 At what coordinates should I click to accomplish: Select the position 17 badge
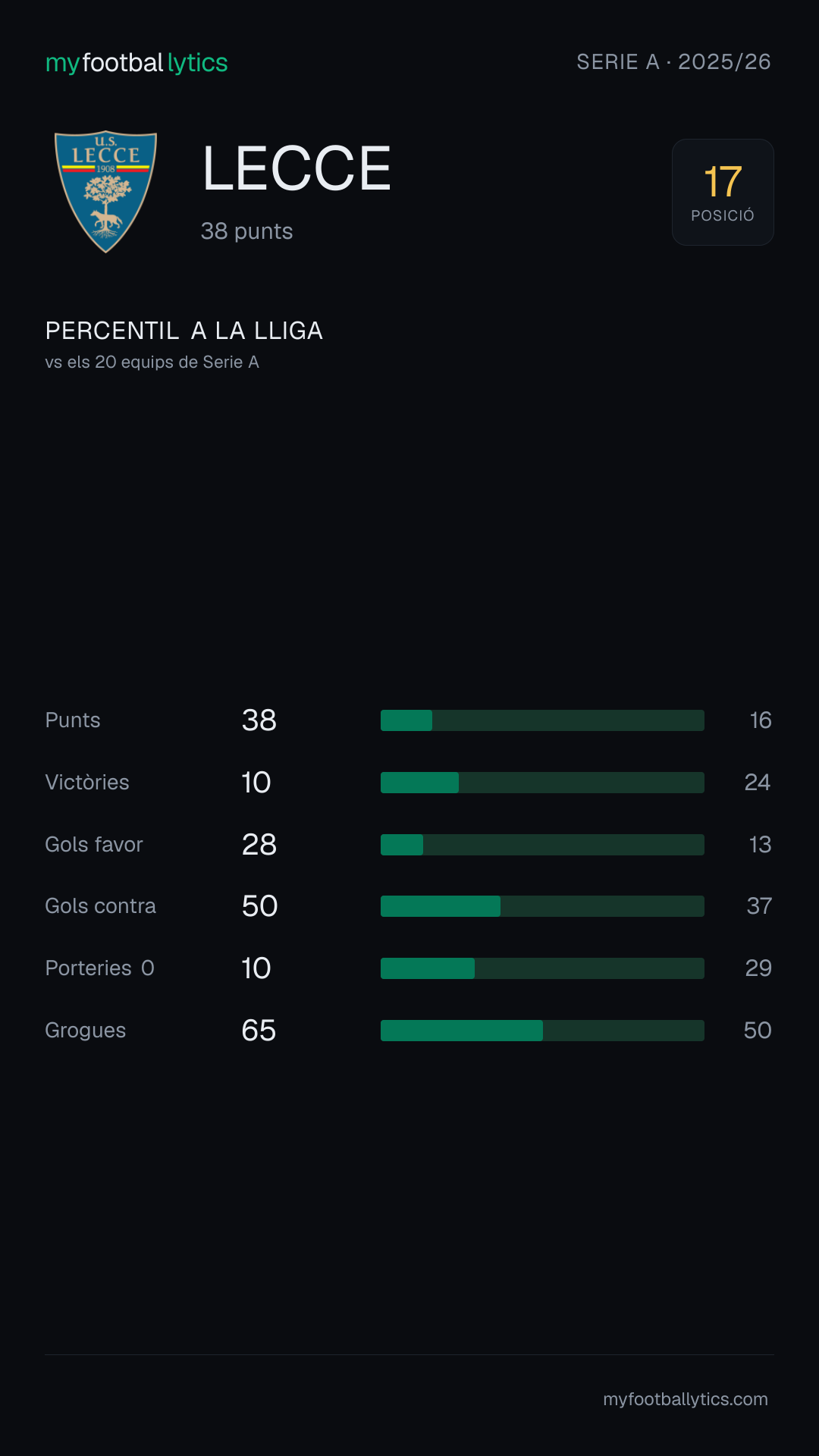click(723, 192)
